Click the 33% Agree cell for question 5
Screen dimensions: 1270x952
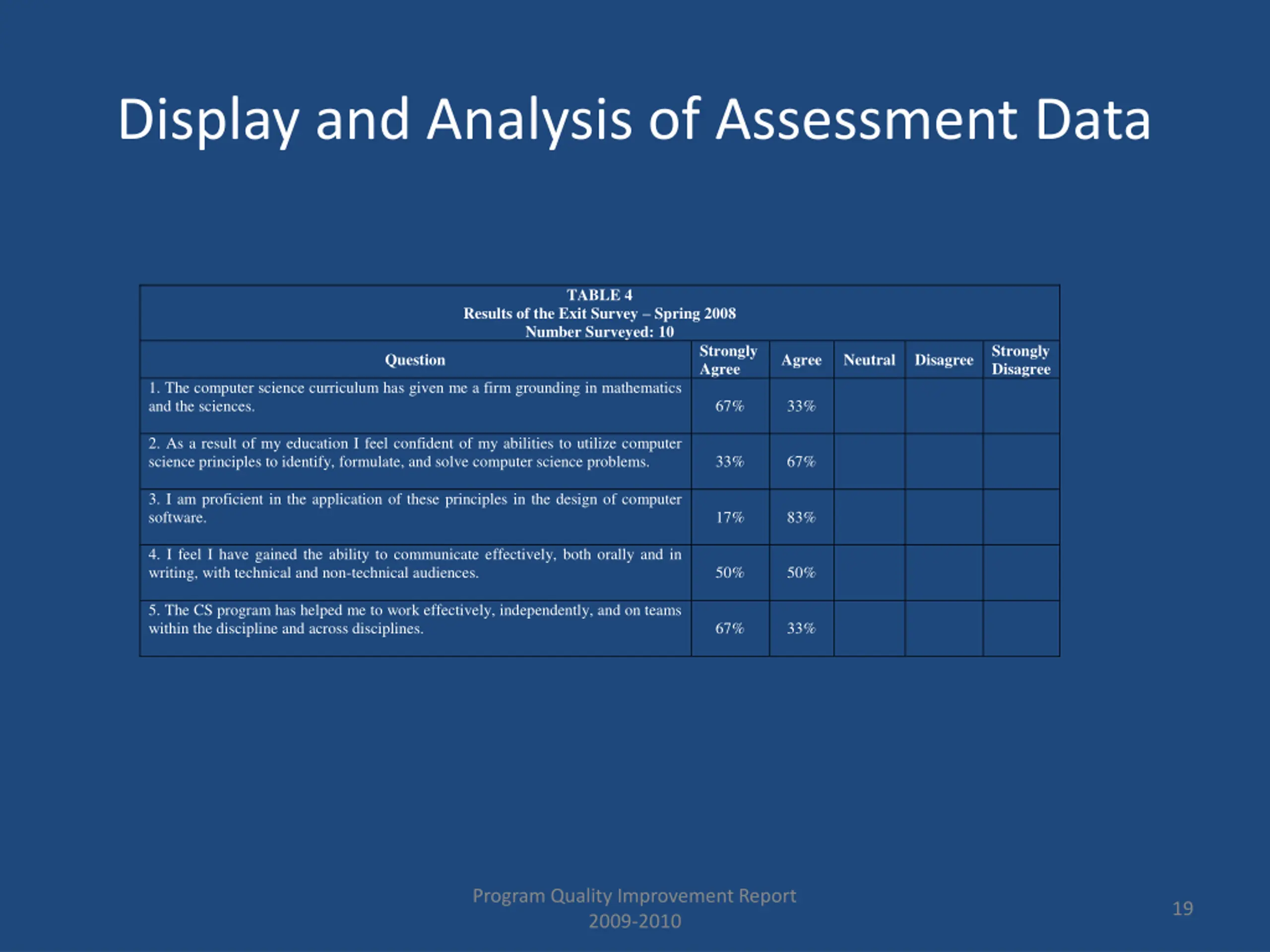pos(801,628)
